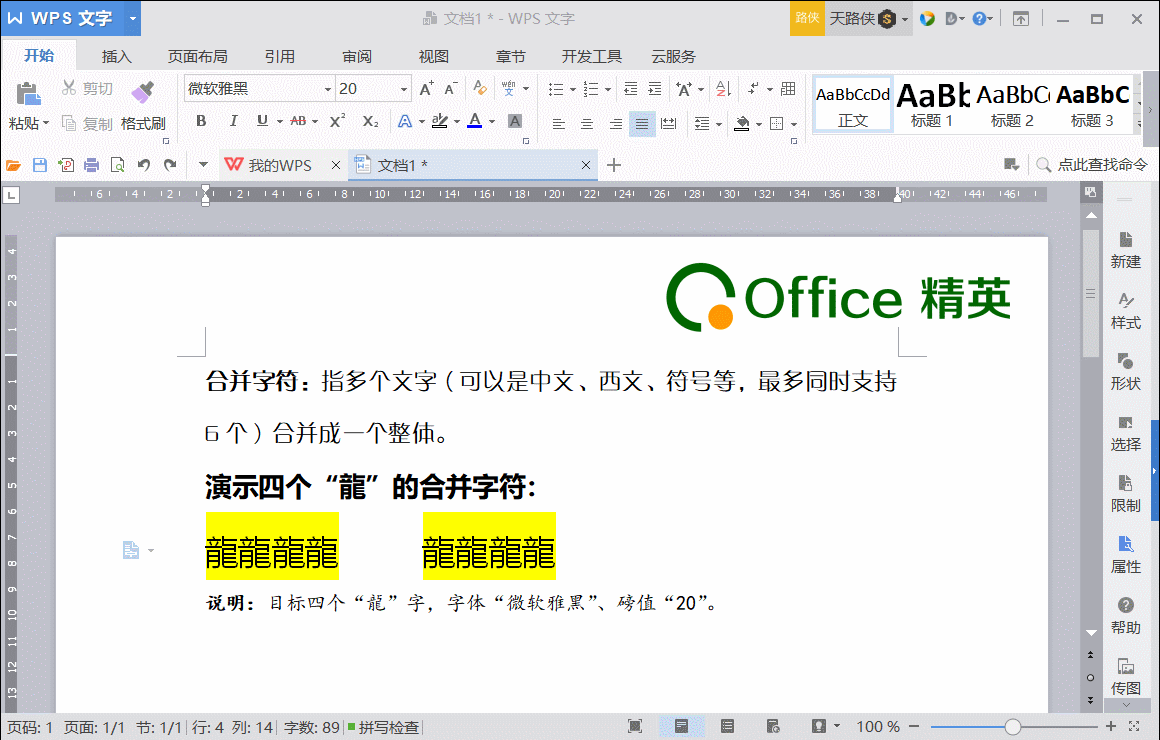Toggle Bold formatting
The image size is (1160, 740).
pos(201,121)
